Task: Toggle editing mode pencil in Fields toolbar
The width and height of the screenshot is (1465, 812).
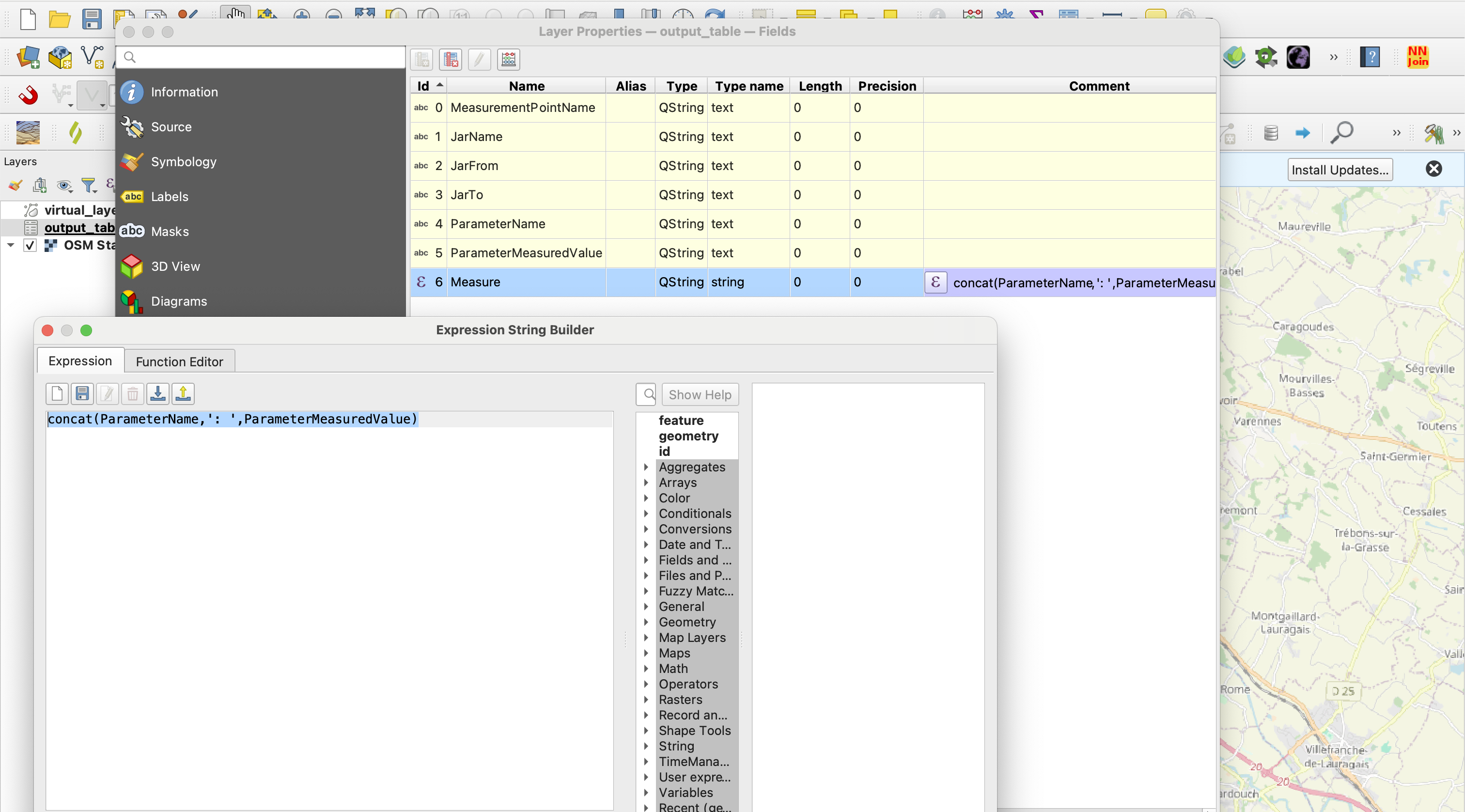Action: [x=480, y=59]
